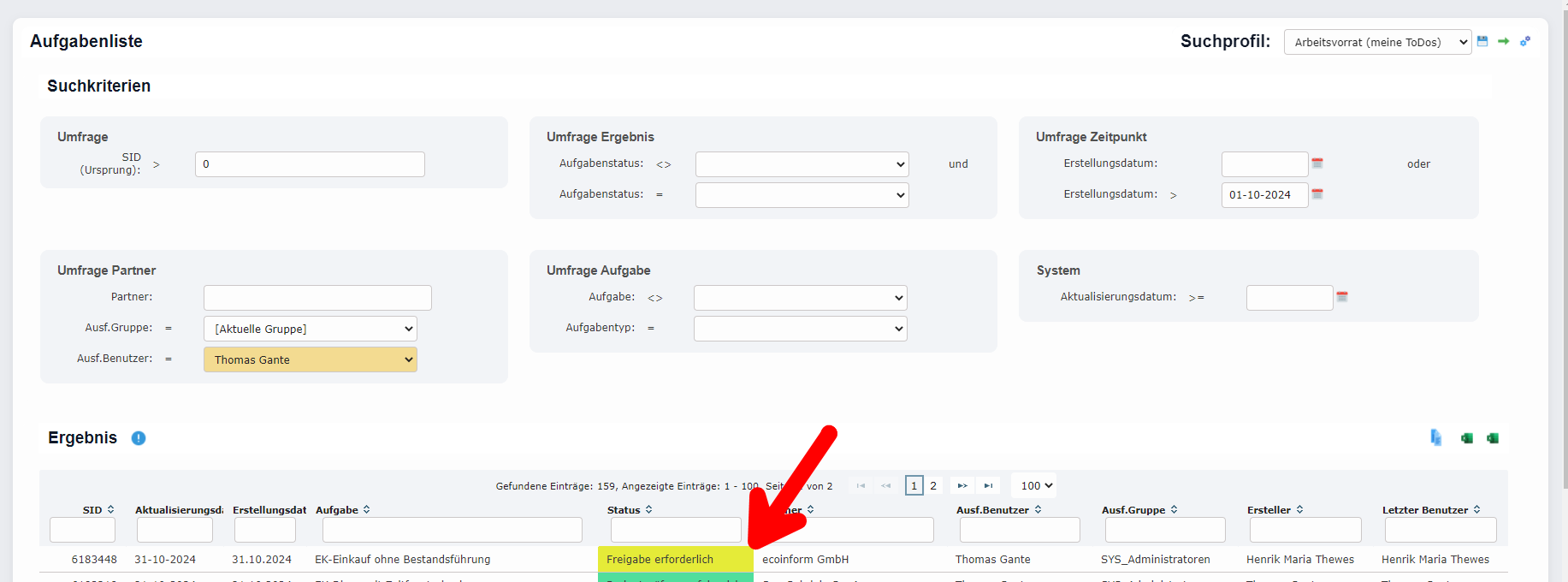The height and width of the screenshot is (582, 1568).
Task: Open calendar picker for Erstellungsdatum 'oder' row
Action: (x=1317, y=163)
